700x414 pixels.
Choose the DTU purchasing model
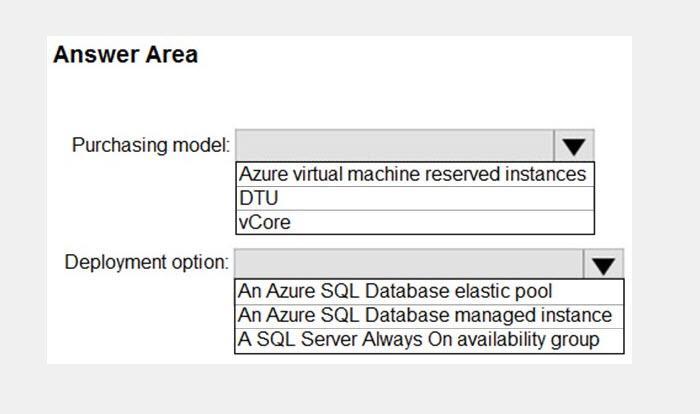[415, 198]
